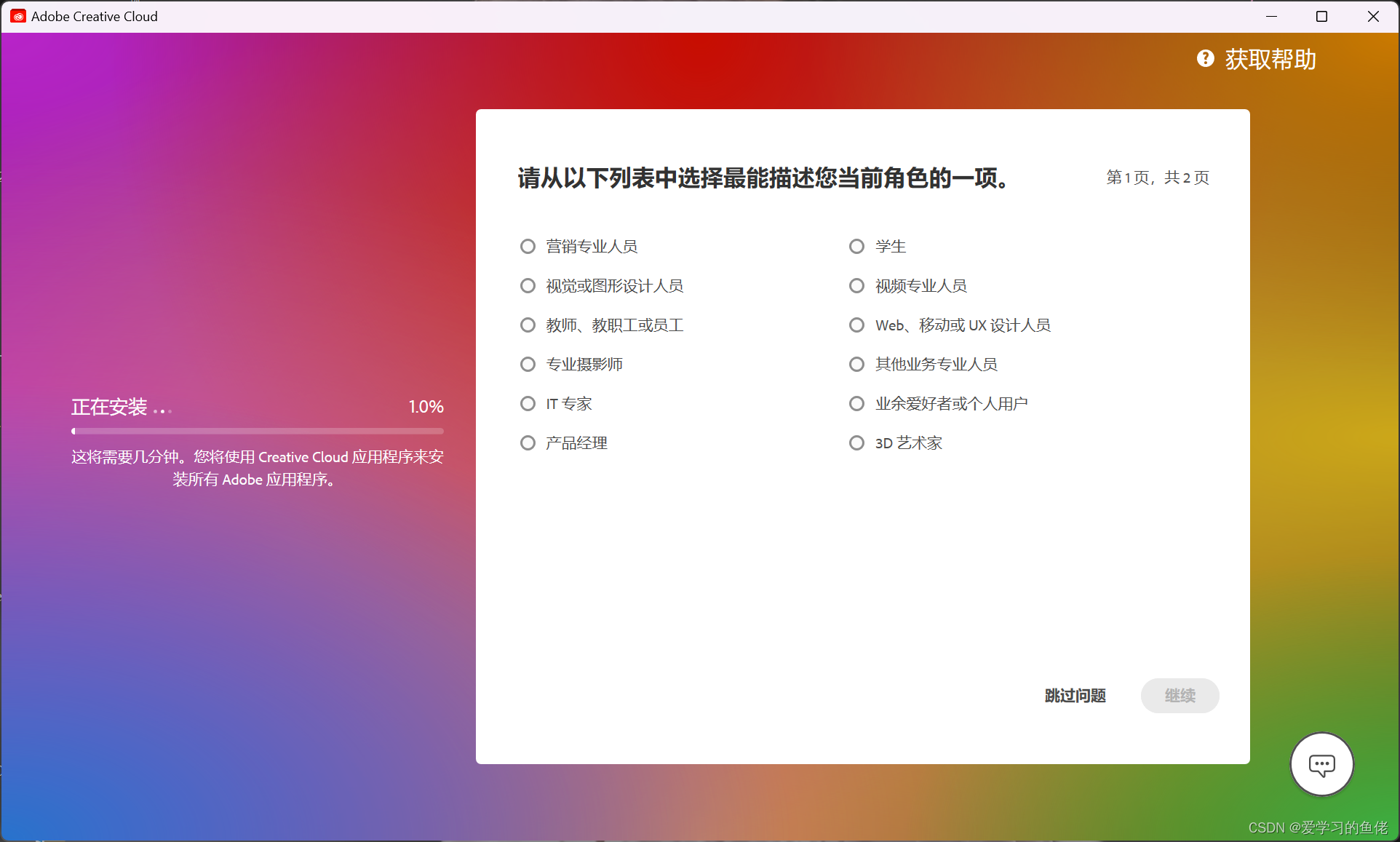Choose 教师、教职工或员工 role

(528, 325)
